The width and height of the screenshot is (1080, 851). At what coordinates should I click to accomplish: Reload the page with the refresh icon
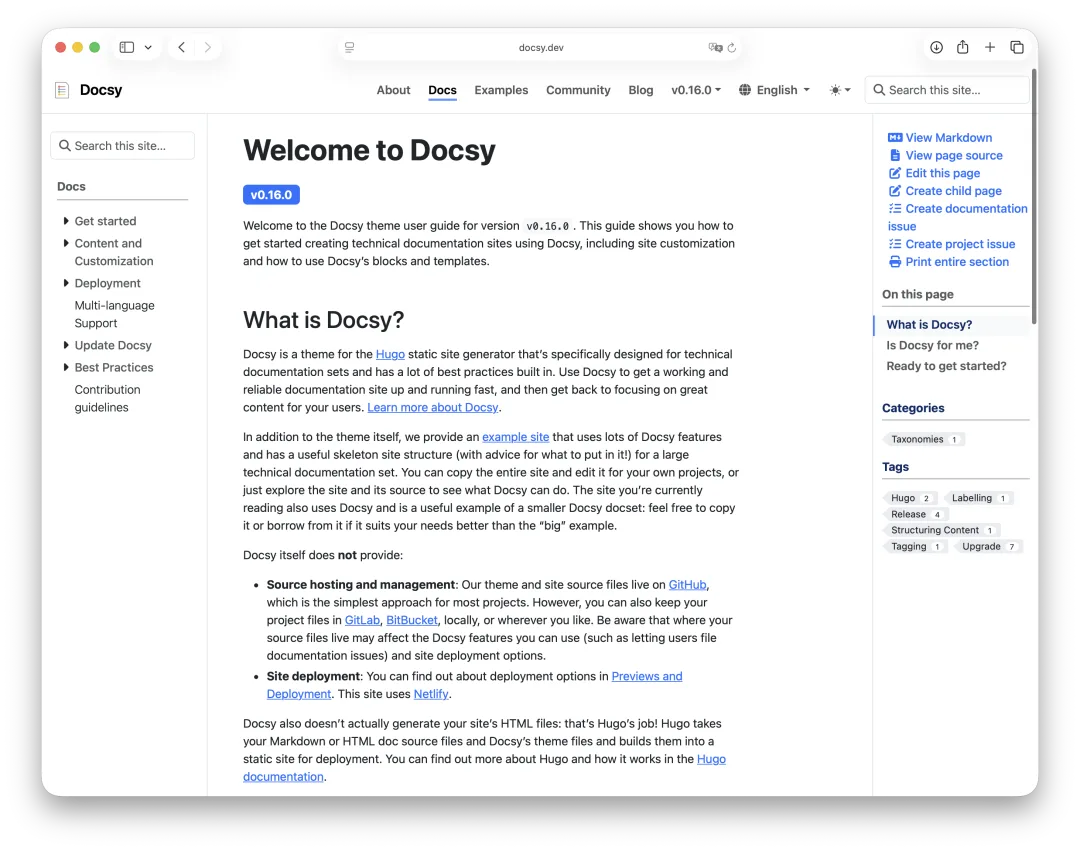(731, 48)
